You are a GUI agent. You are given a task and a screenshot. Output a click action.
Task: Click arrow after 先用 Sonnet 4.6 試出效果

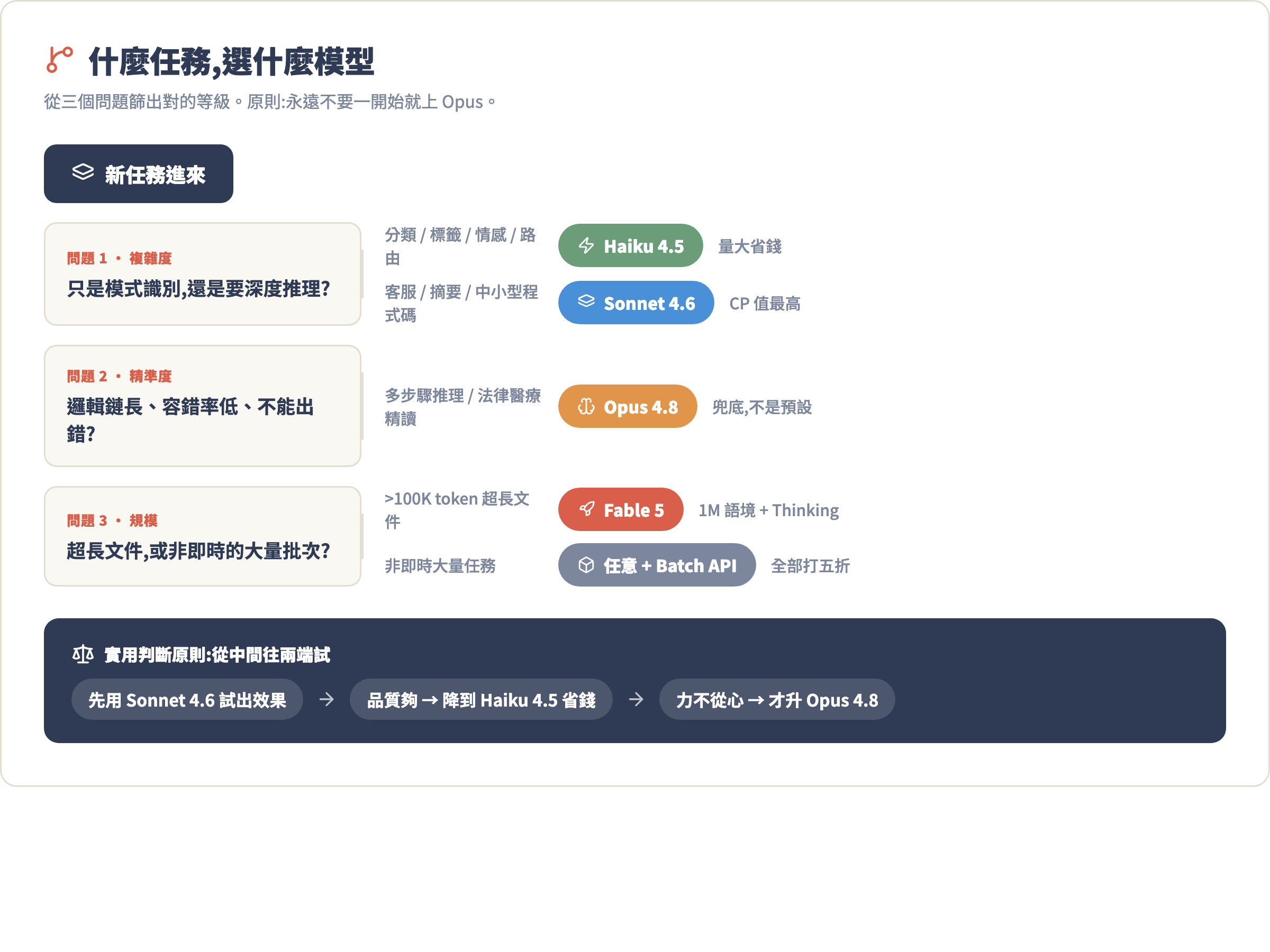[326, 699]
